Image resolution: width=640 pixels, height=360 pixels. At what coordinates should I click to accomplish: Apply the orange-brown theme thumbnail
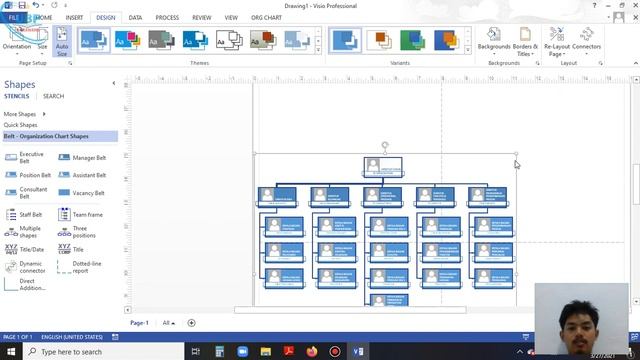tap(263, 40)
